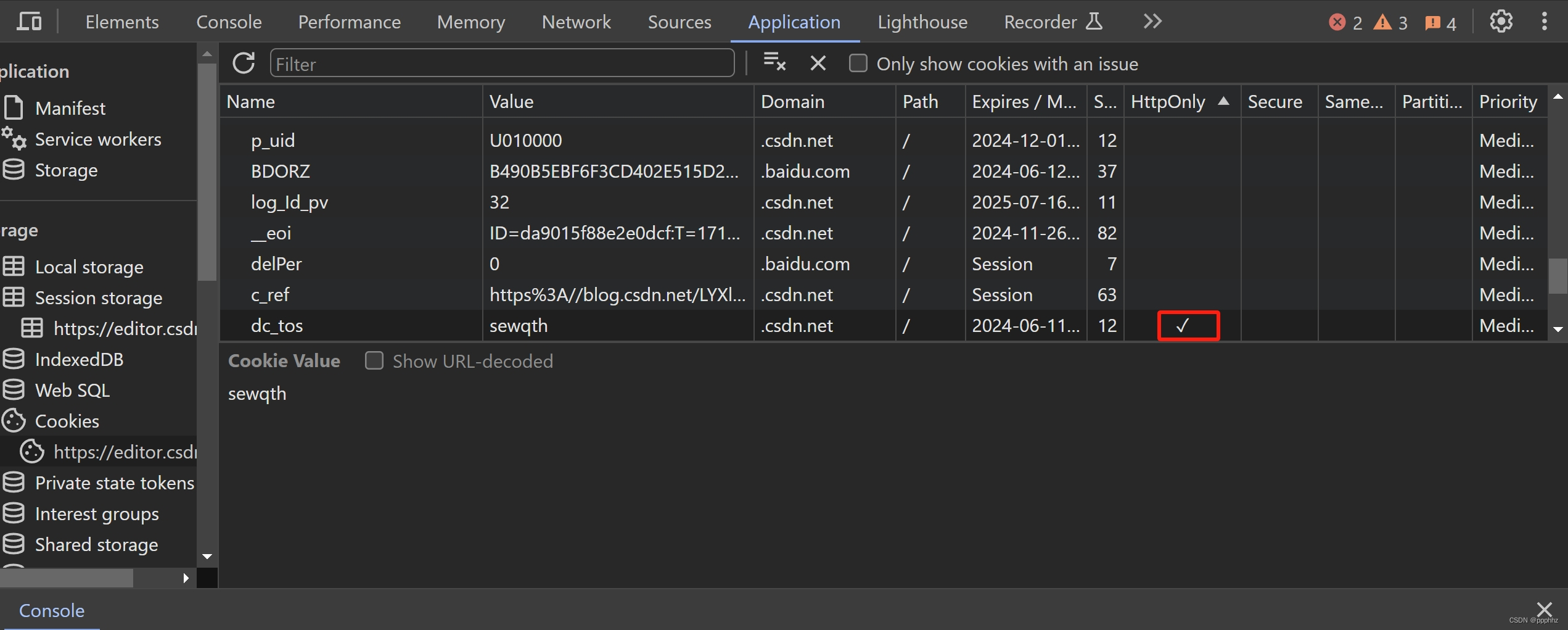Switch to the Network tab

click(x=576, y=22)
